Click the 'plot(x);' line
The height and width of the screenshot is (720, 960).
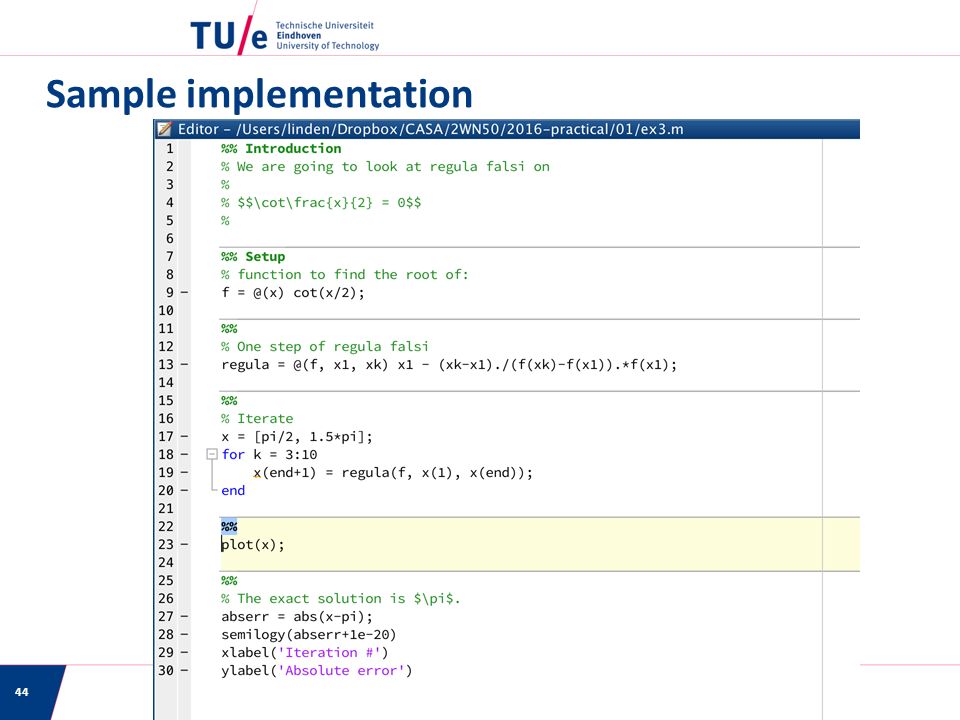tap(253, 544)
